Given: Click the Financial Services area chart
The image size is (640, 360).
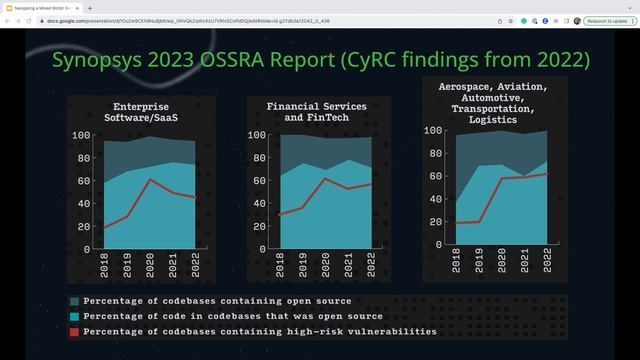Looking at the screenshot, I should [326, 192].
